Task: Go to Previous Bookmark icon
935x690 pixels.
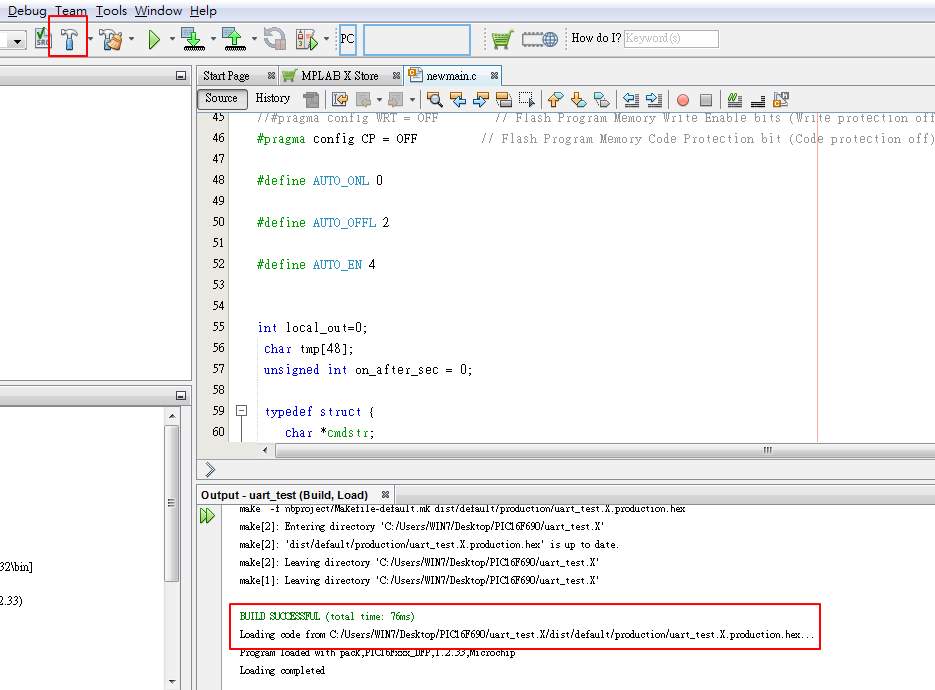Action: [555, 100]
